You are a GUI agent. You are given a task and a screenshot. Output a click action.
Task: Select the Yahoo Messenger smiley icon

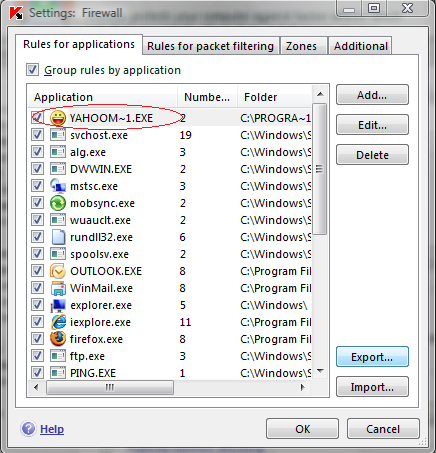[58, 118]
